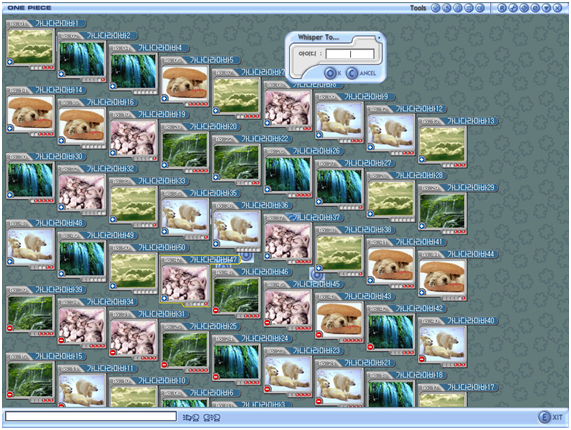
Task: Click the red minus icon on card 가나다라마바45
Action: coord(268,323)
